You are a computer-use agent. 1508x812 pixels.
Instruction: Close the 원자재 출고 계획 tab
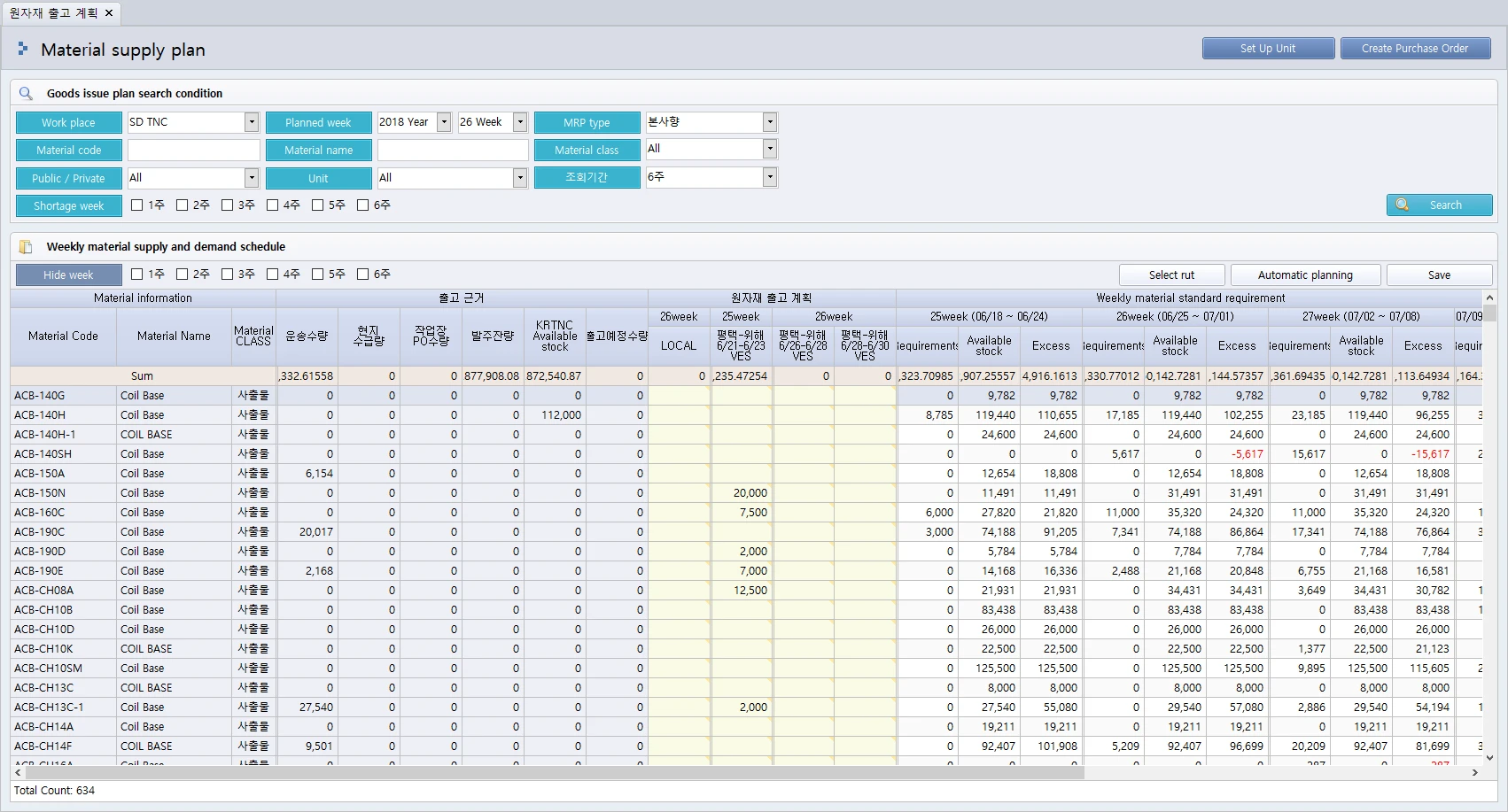(109, 13)
